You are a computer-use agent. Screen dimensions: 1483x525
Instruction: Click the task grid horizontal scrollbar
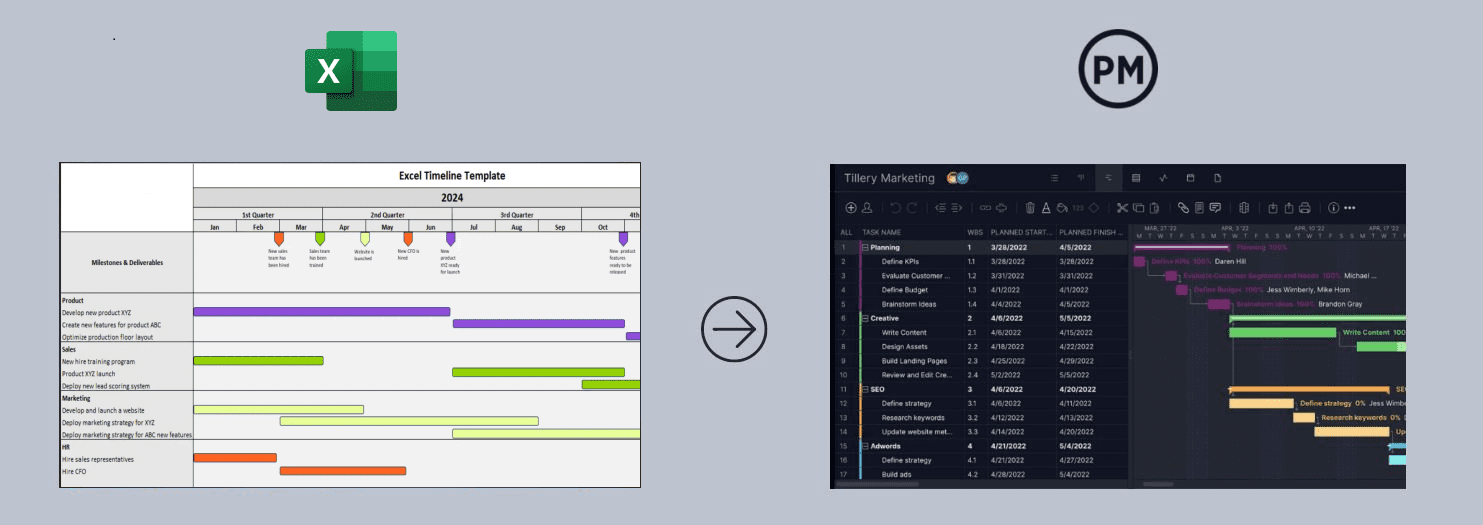pyautogui.click(x=877, y=484)
